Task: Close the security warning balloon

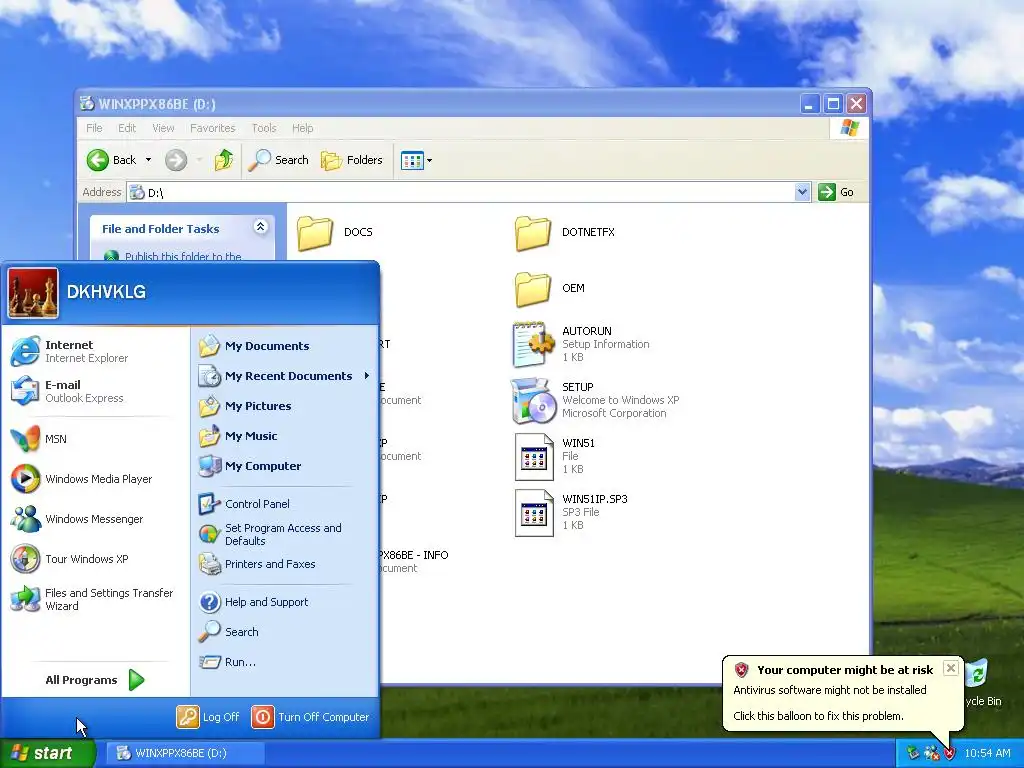Action: [951, 668]
